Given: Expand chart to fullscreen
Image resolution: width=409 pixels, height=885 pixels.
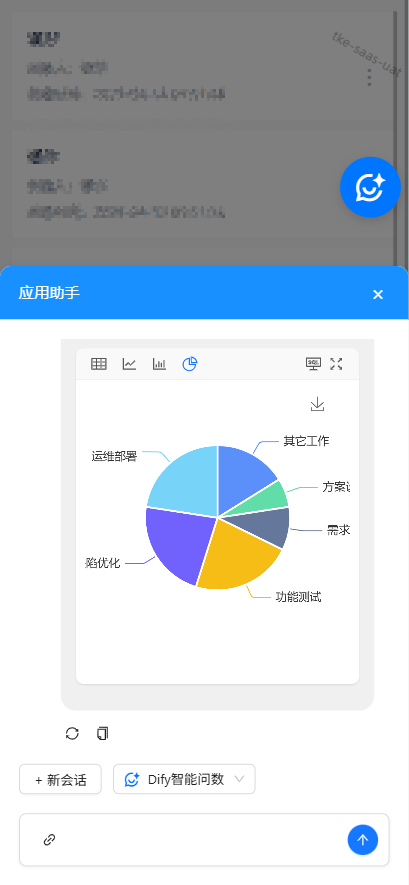Looking at the screenshot, I should 336,364.
